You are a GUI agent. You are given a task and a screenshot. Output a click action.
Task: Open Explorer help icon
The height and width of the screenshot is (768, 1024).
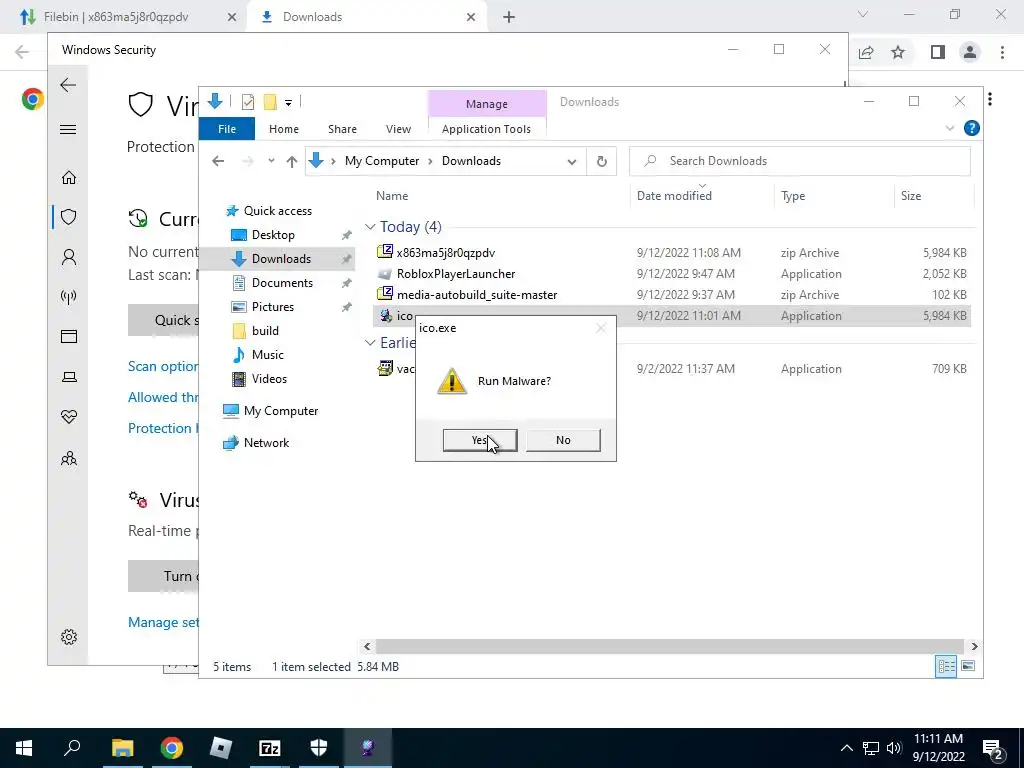click(x=972, y=128)
